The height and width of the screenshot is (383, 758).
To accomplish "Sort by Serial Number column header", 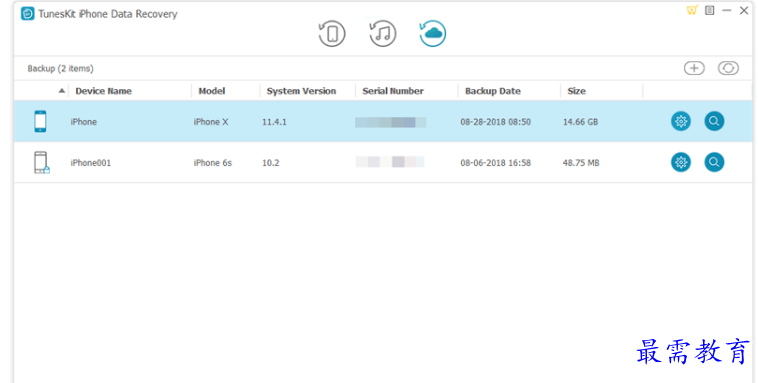I will pos(393,91).
